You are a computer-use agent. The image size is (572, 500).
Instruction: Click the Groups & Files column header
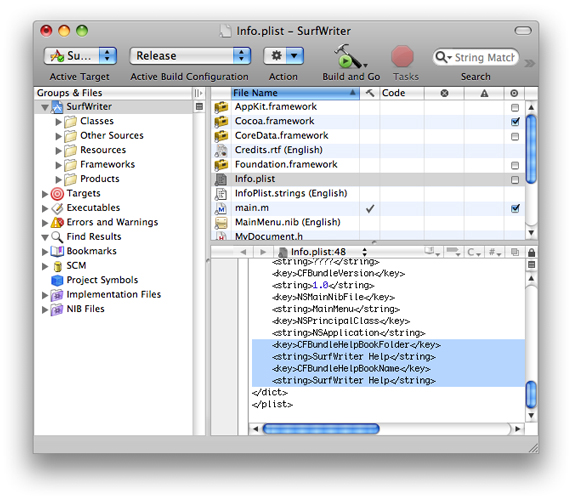(x=113, y=93)
